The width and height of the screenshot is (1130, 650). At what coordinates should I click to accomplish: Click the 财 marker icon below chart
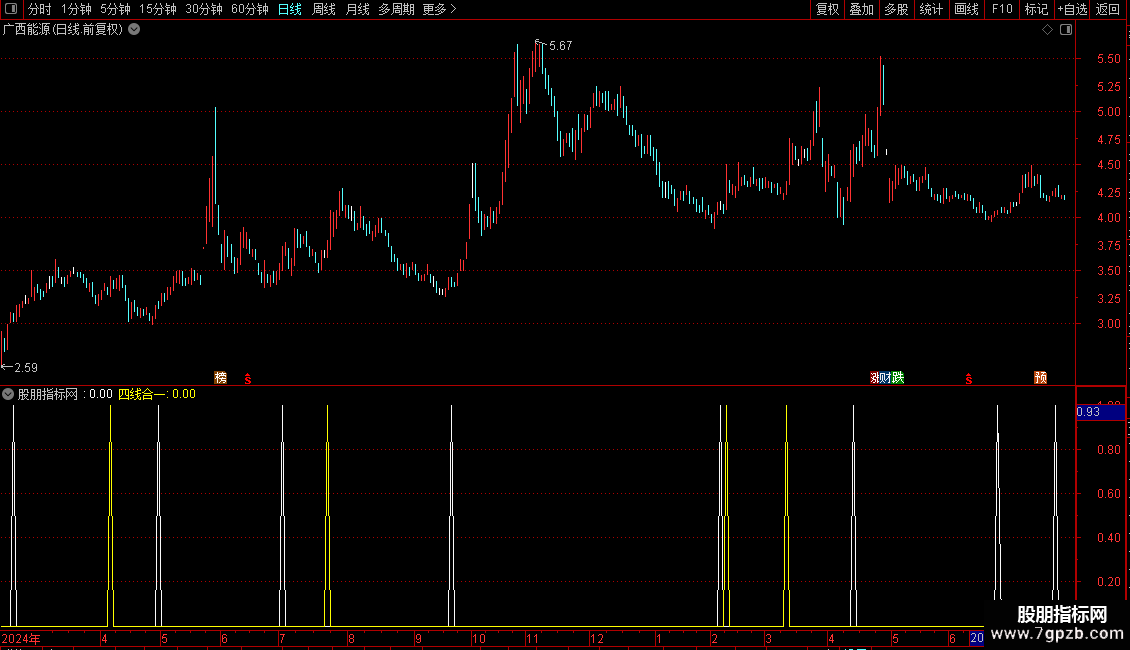885,378
